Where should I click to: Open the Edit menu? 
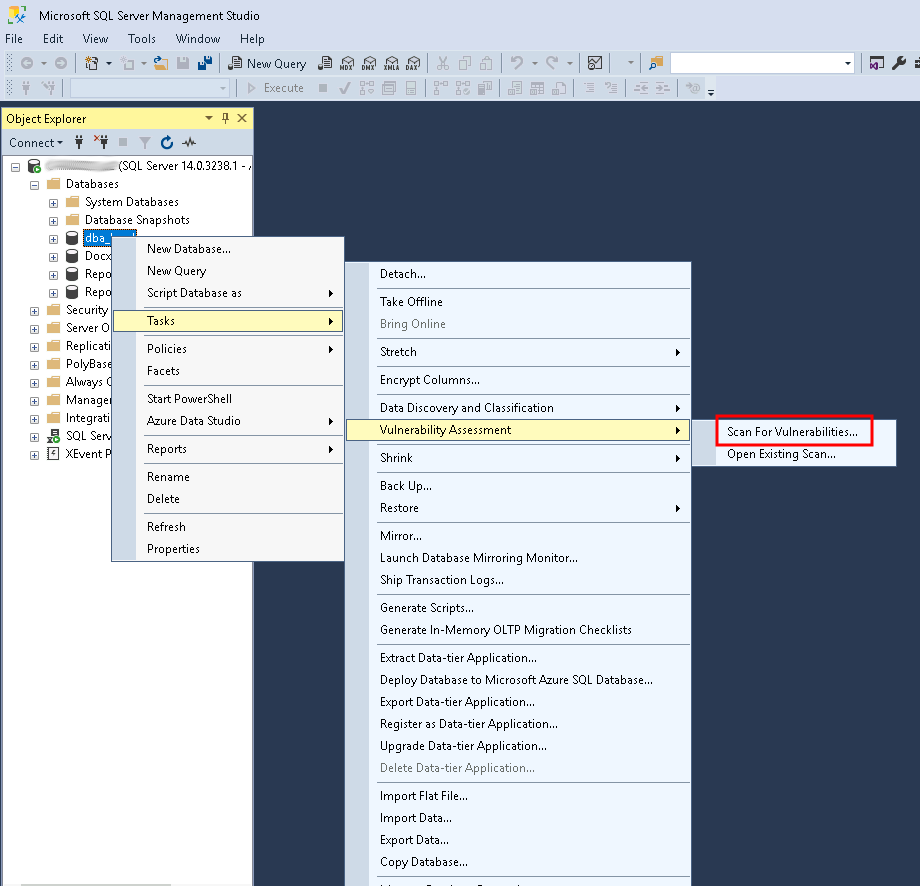click(53, 39)
